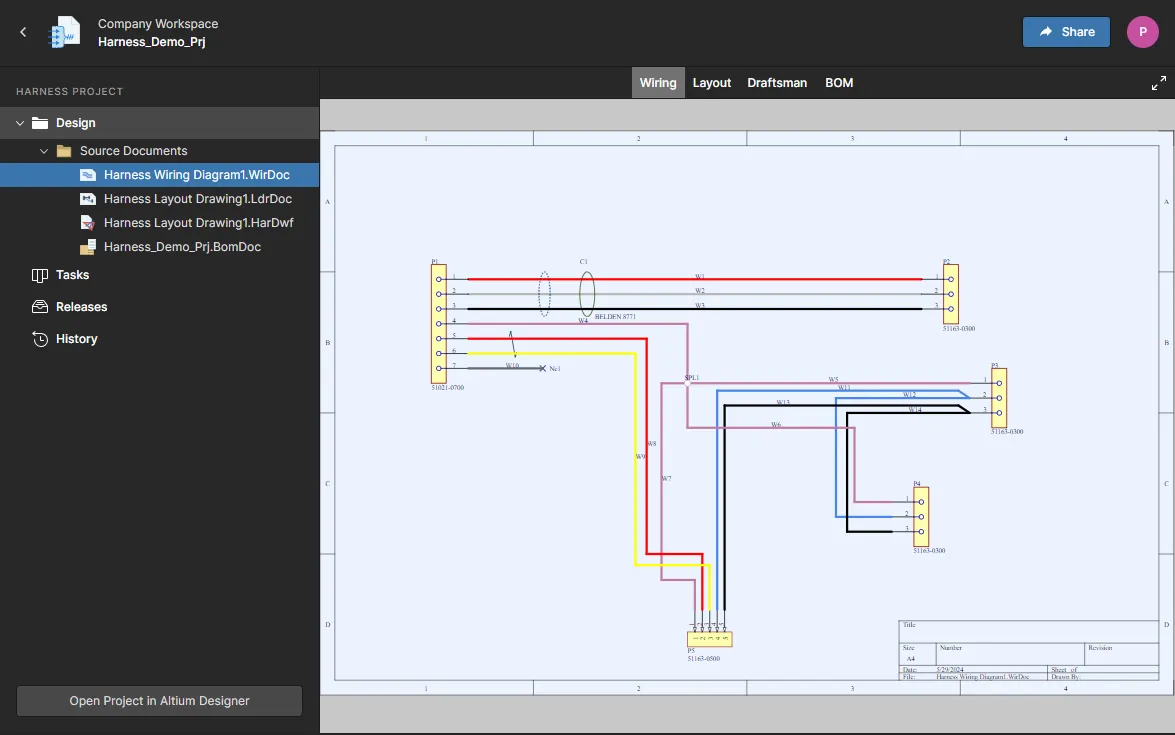Select Harness Wiring Diagram1.WirDoc in tree

(x=196, y=175)
